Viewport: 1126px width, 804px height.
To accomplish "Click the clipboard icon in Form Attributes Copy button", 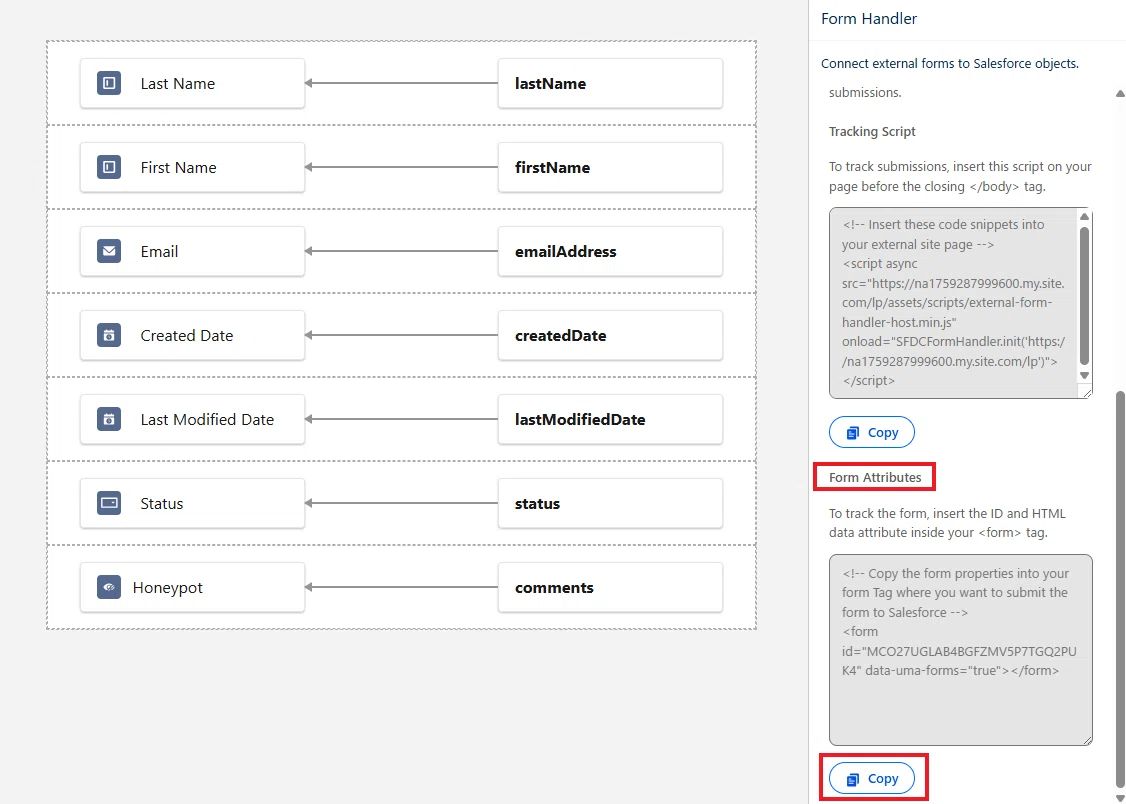I will click(852, 779).
